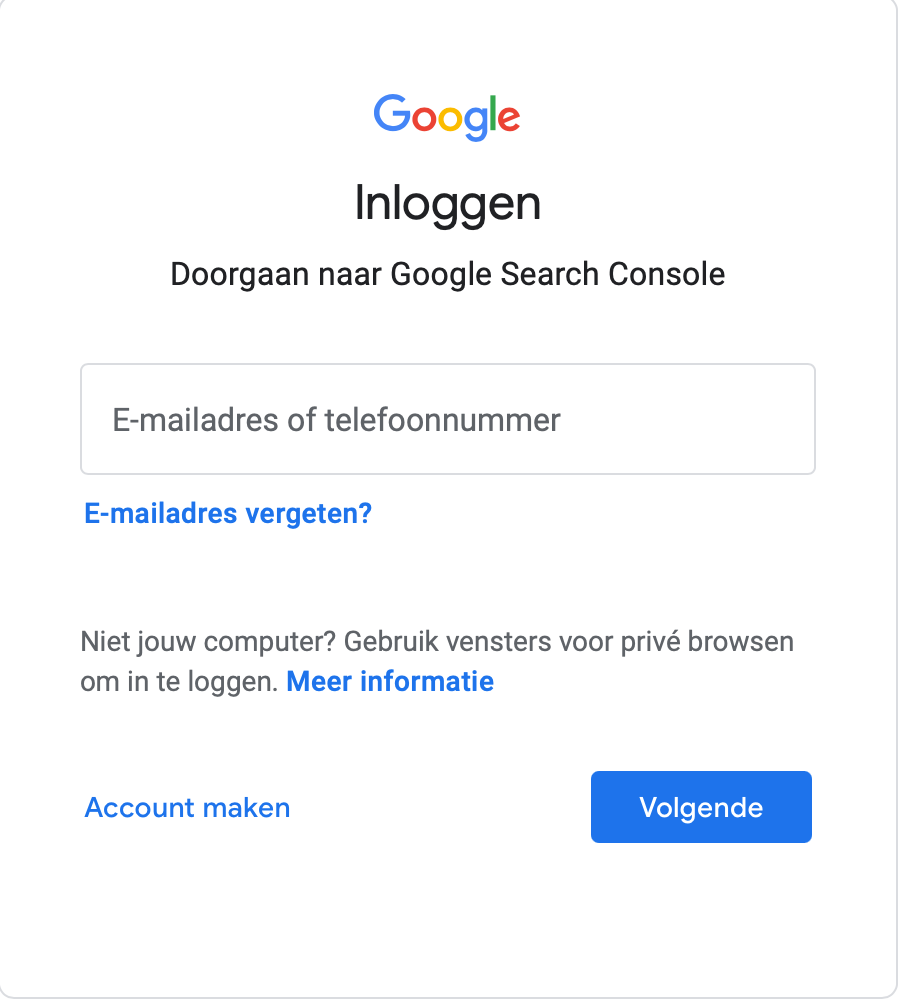
Task: Click 'Meer informatie' about private browsing
Action: tap(389, 681)
